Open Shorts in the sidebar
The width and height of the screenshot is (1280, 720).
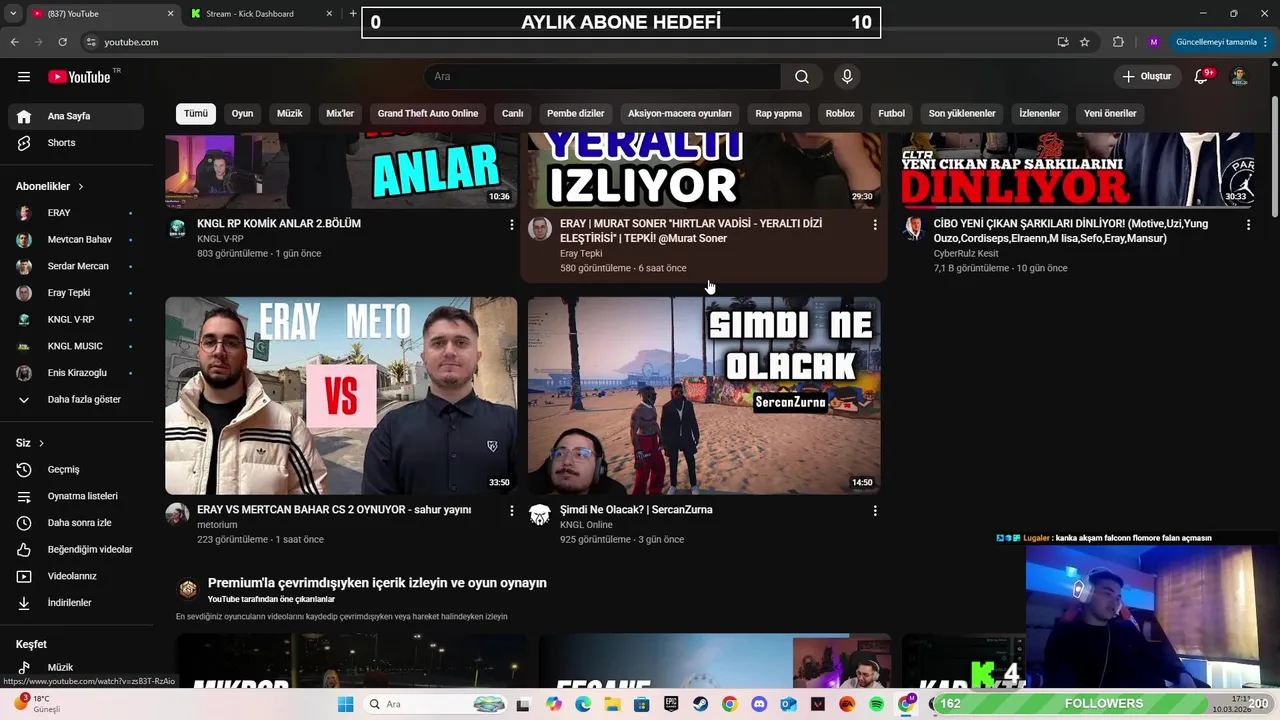pos(76,143)
